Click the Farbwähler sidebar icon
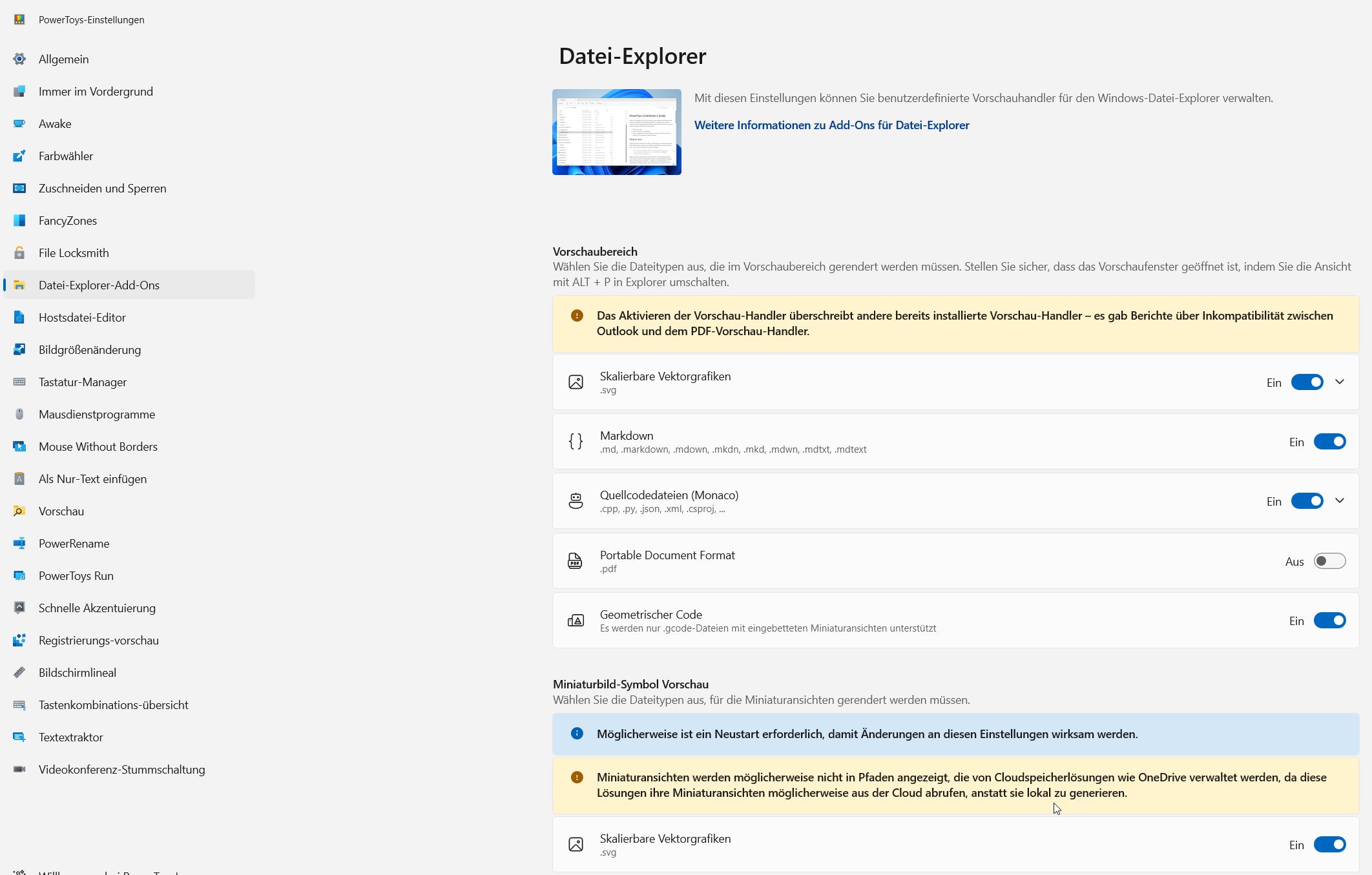 pyautogui.click(x=19, y=156)
